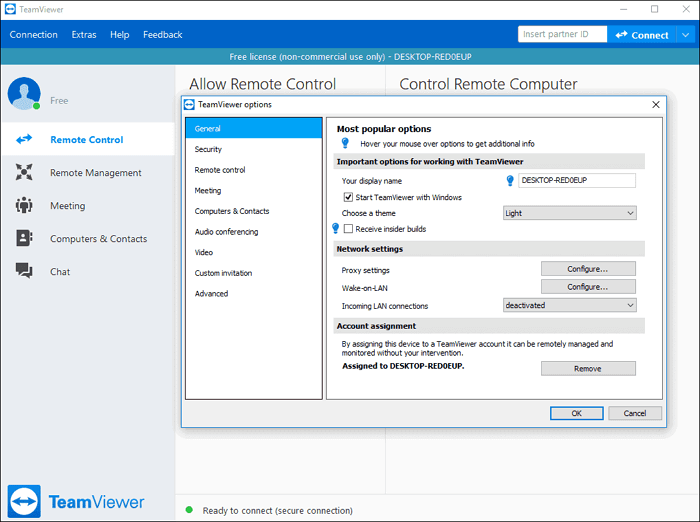Open Chat via its speech bubble icon
Viewport: 700px width, 522px height.
[x=24, y=271]
